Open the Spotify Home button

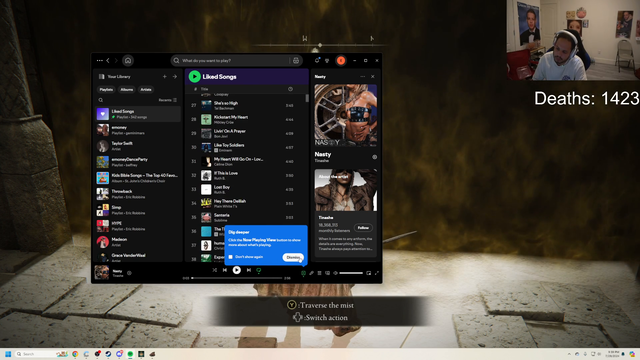(x=128, y=60)
